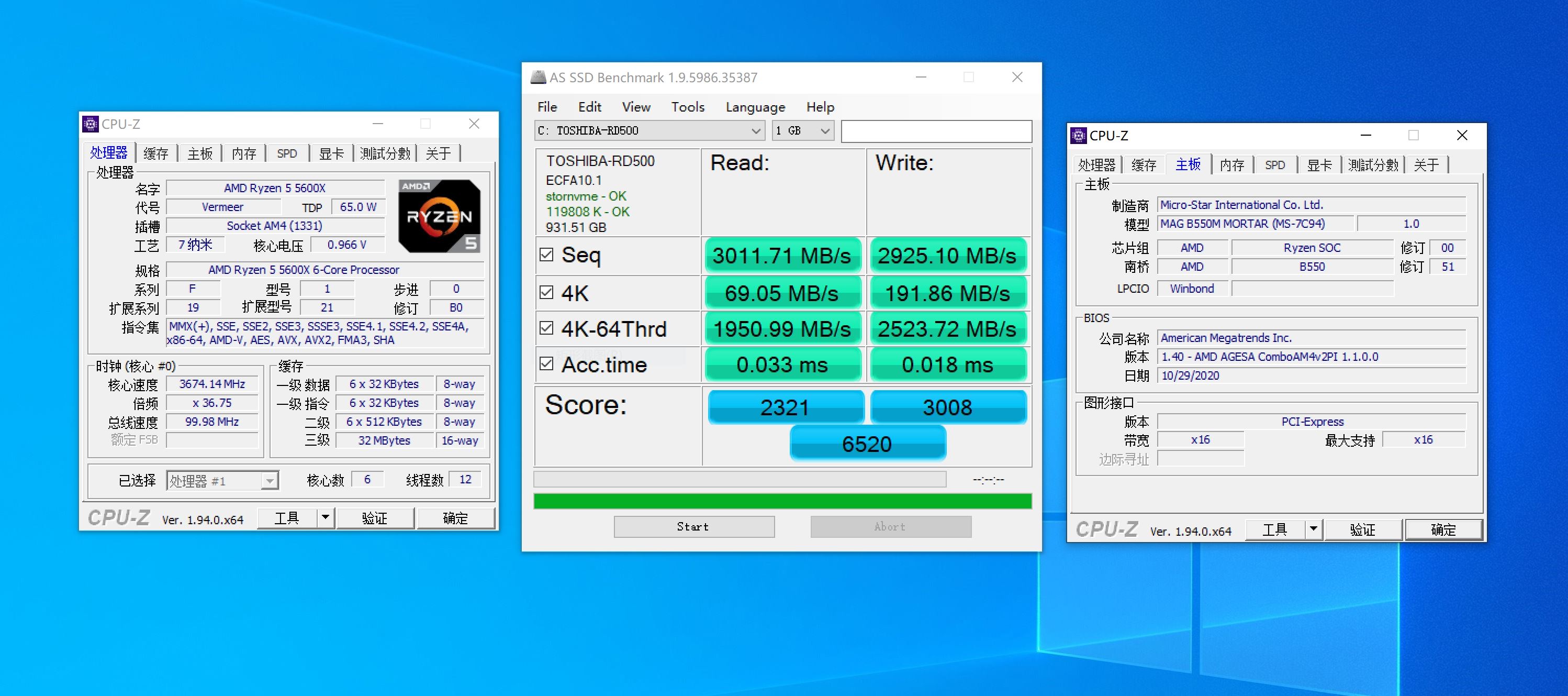Maximize the right CPU-Z window
1568x696 pixels.
coord(1414,135)
